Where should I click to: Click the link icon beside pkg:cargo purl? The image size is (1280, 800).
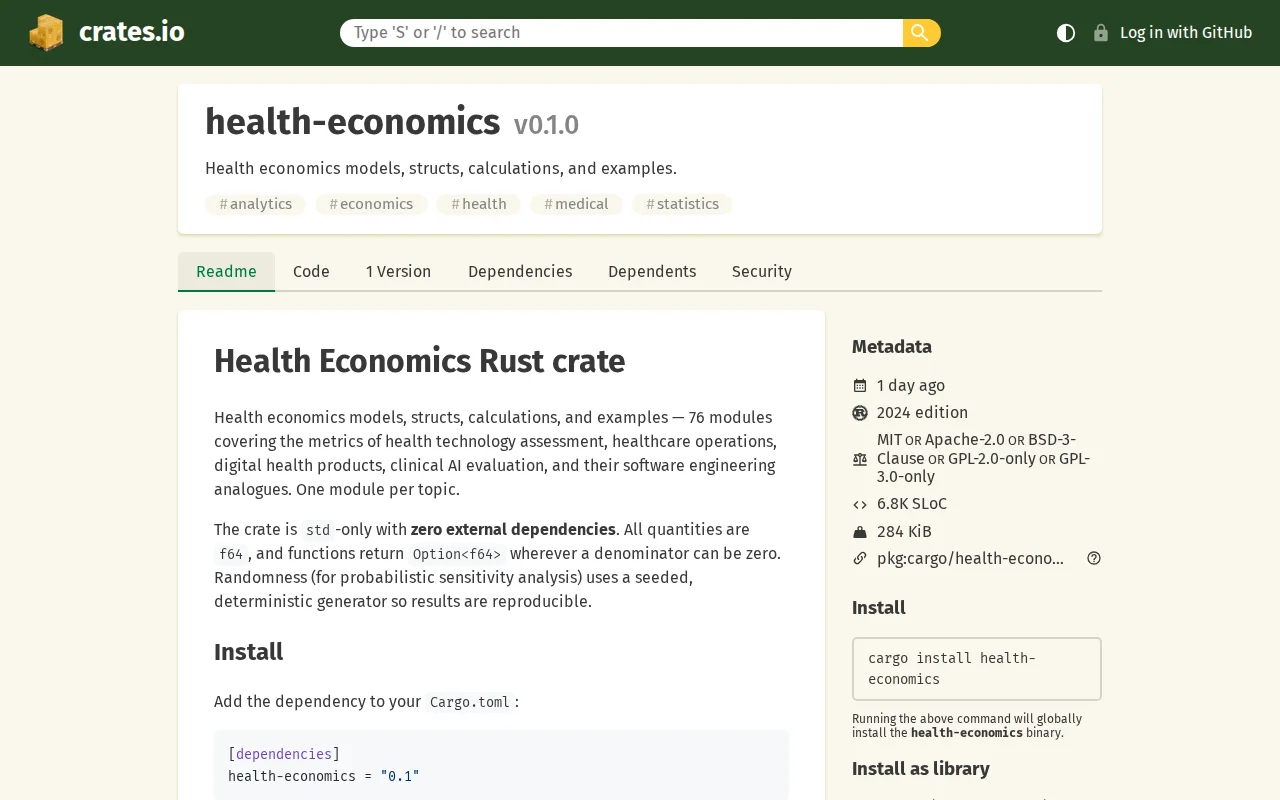tap(860, 559)
